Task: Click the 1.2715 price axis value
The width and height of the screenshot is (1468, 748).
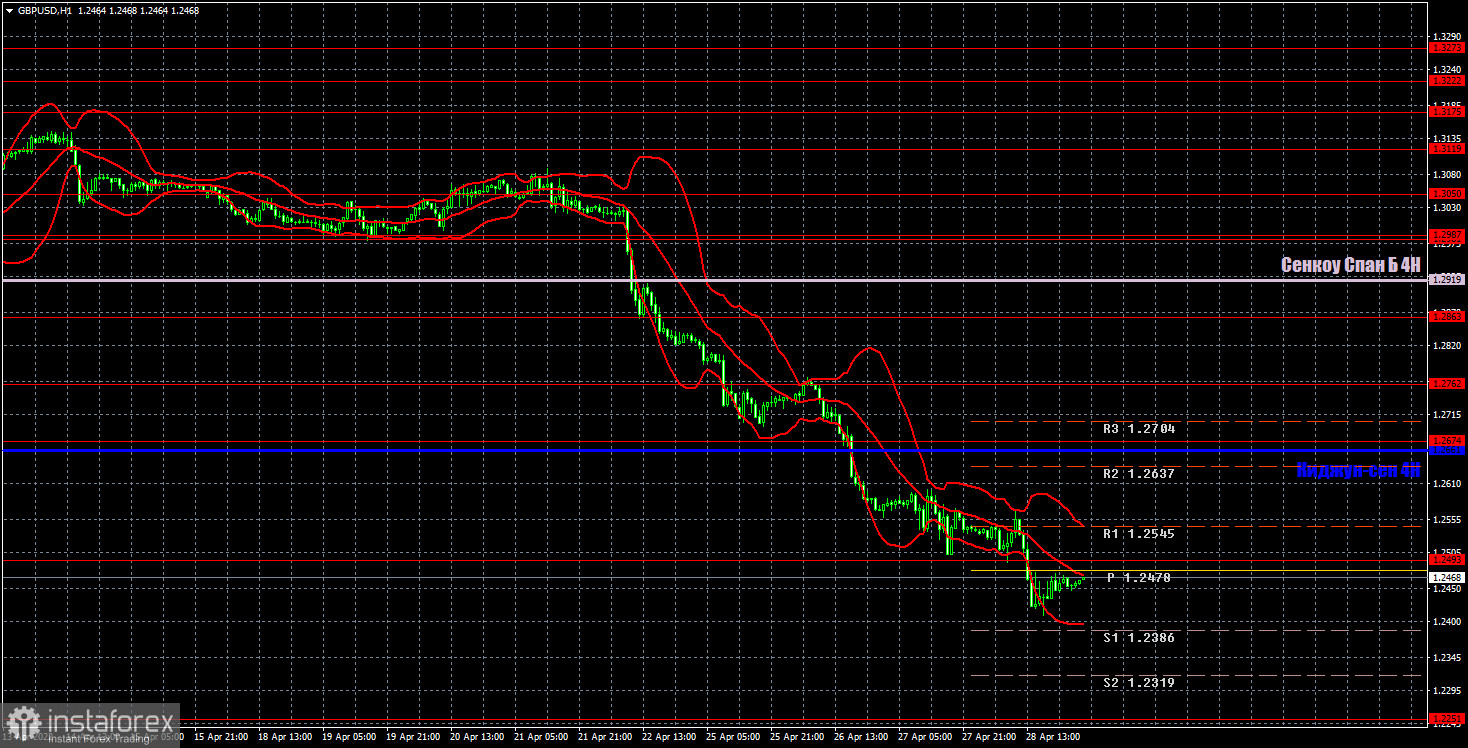Action: click(x=1446, y=414)
